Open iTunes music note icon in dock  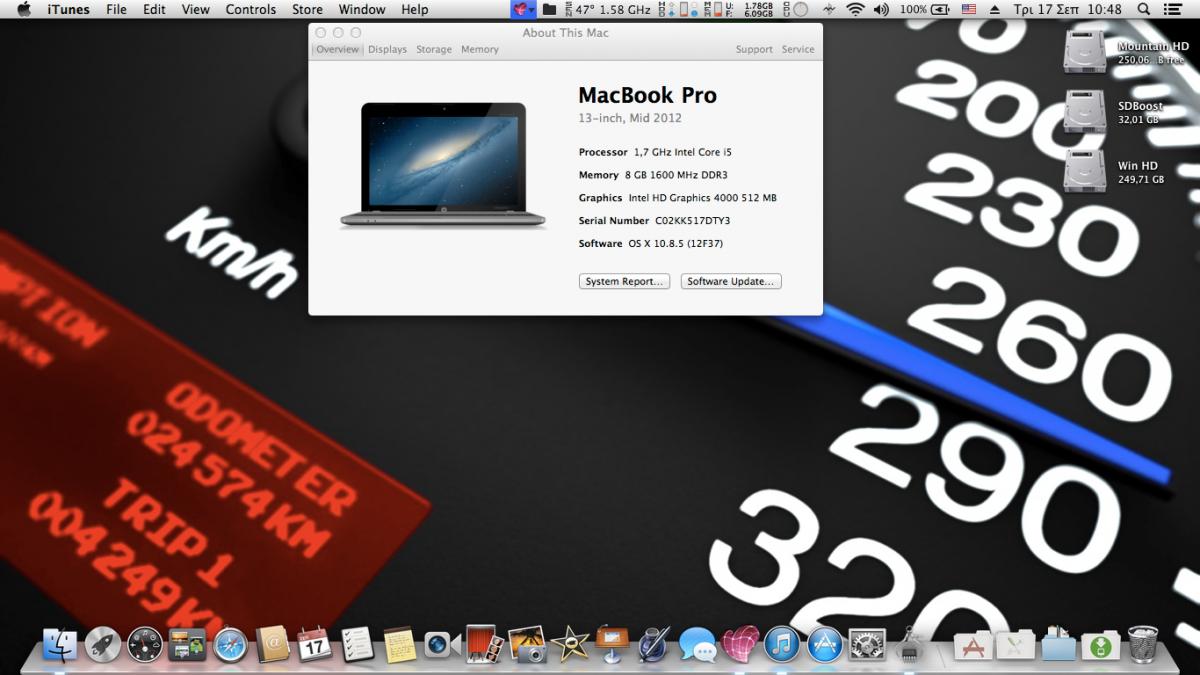782,645
